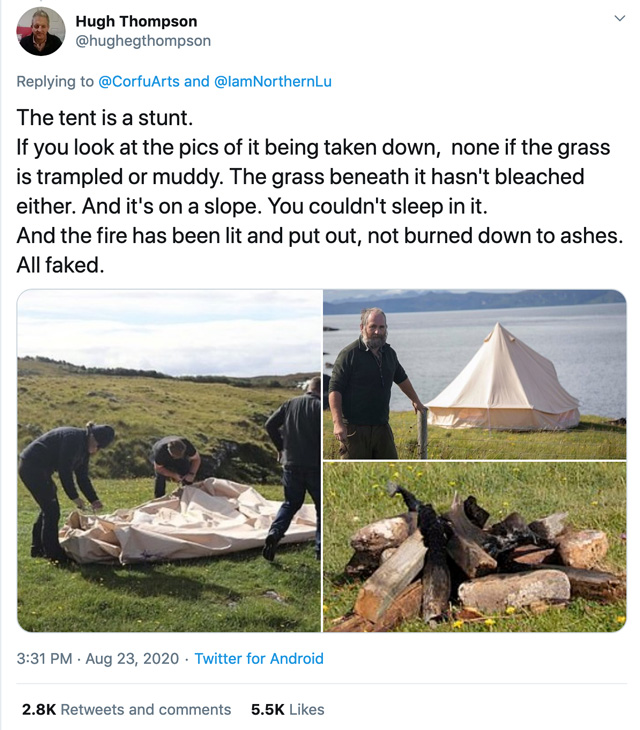Viewport: 640px width, 730px height.
Task: View the 2.8K Retweets and comments
Action: pos(126,709)
